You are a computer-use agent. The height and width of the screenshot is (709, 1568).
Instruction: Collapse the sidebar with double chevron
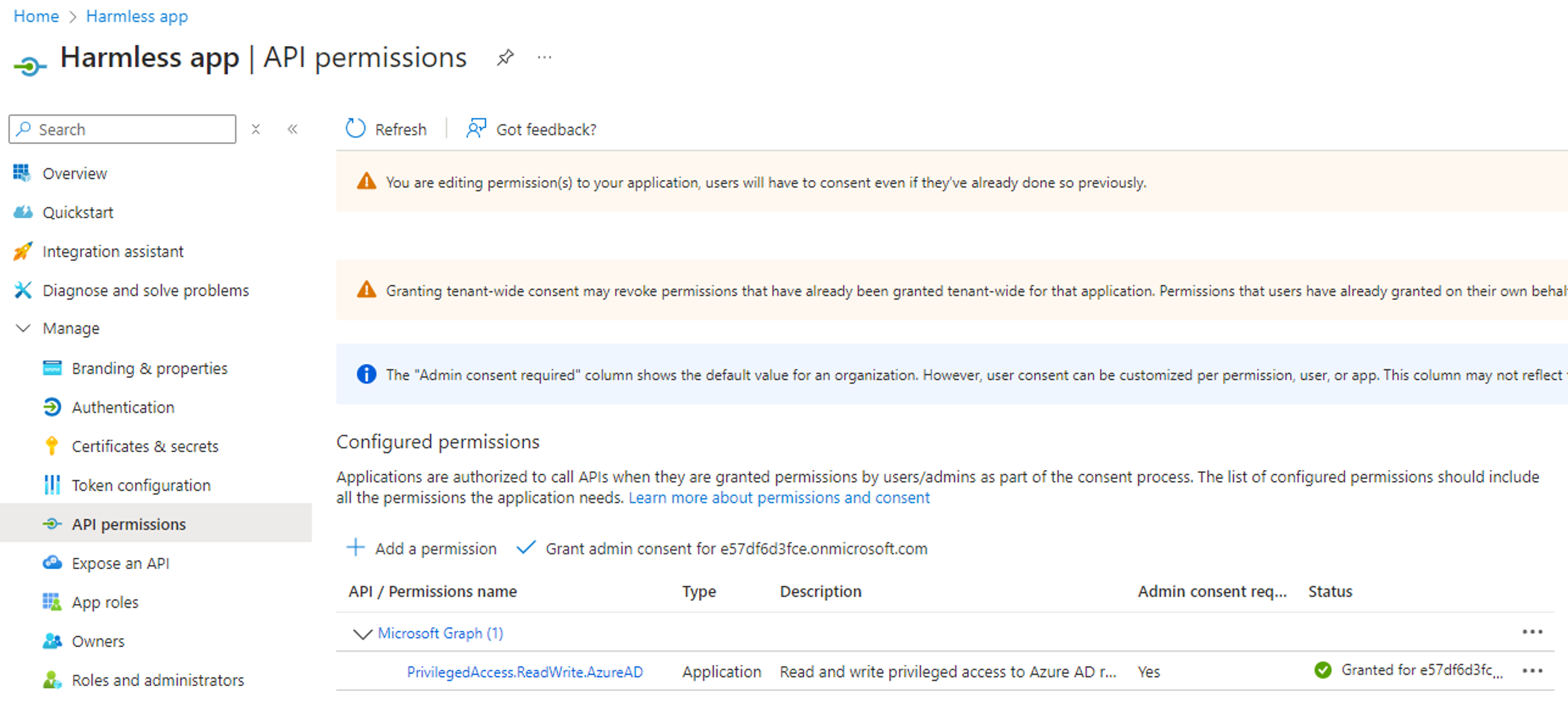(293, 129)
